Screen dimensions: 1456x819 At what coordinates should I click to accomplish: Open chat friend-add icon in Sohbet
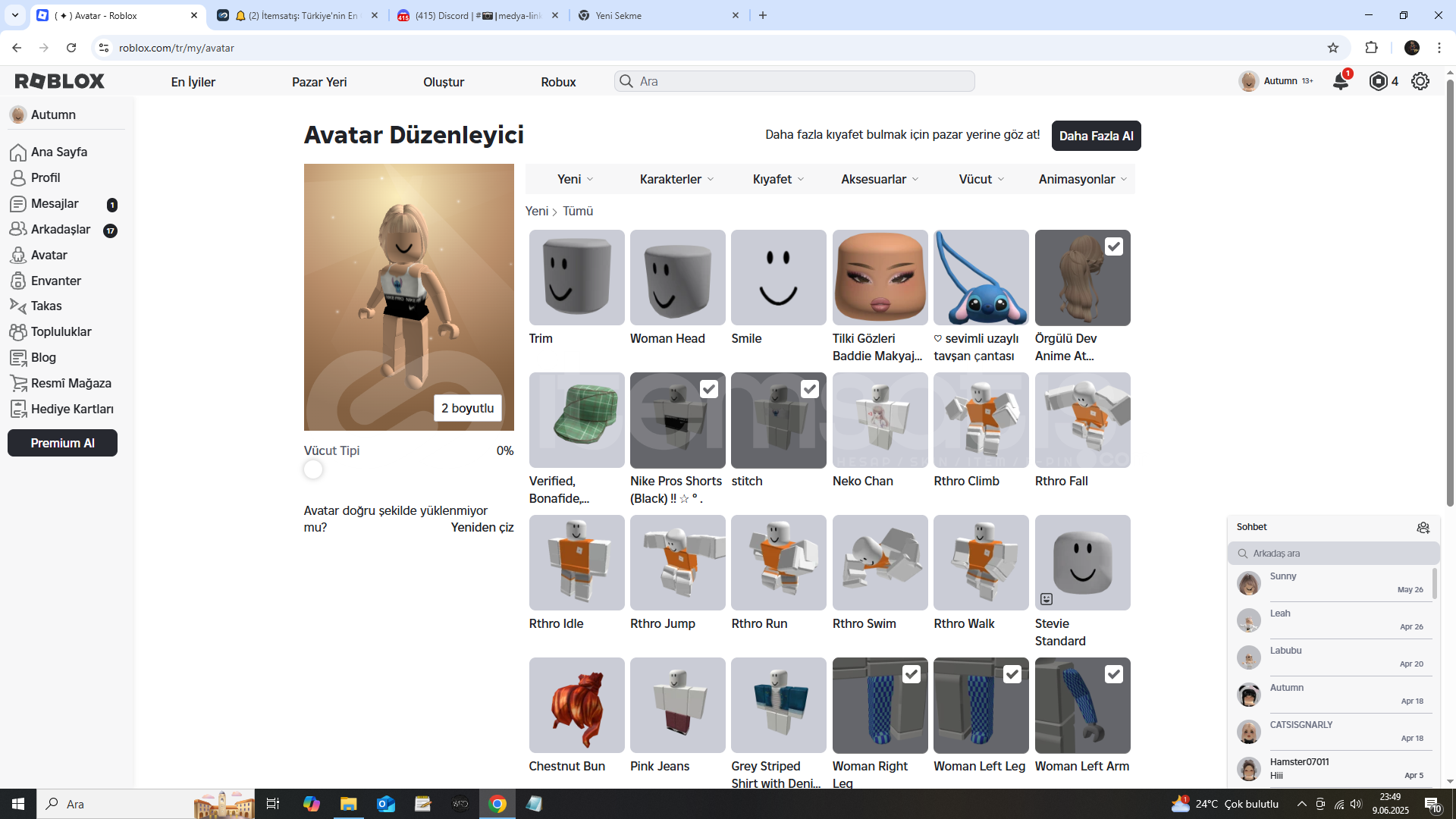[1423, 527]
